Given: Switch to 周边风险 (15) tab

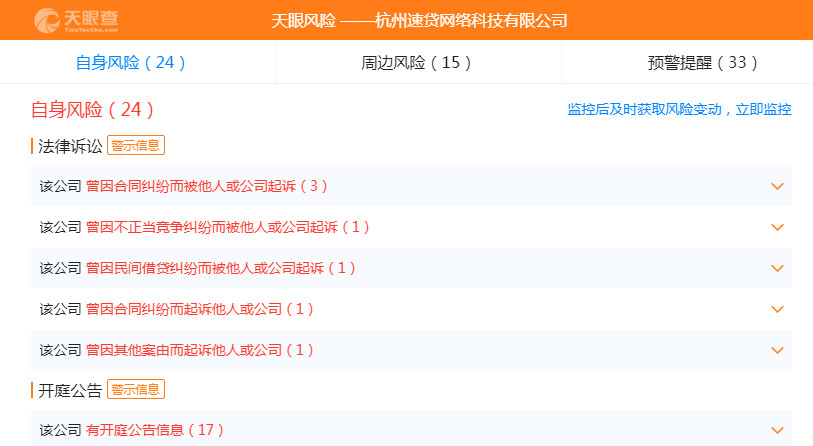Looking at the screenshot, I should click(416, 63).
